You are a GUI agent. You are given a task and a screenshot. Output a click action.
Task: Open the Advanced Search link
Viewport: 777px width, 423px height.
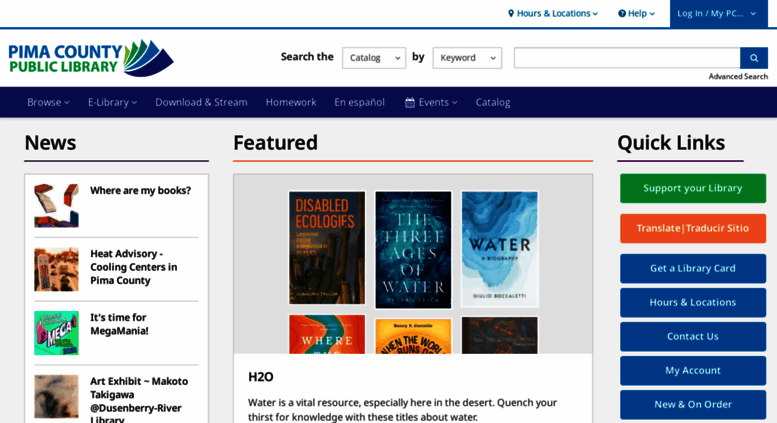click(738, 76)
